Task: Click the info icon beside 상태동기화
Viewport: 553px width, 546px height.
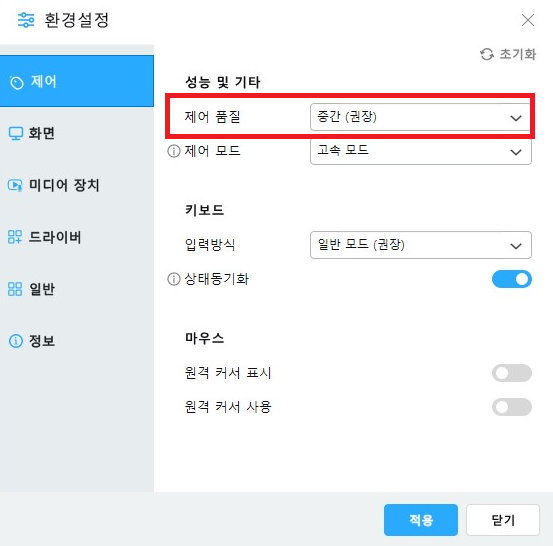Action: 174,279
